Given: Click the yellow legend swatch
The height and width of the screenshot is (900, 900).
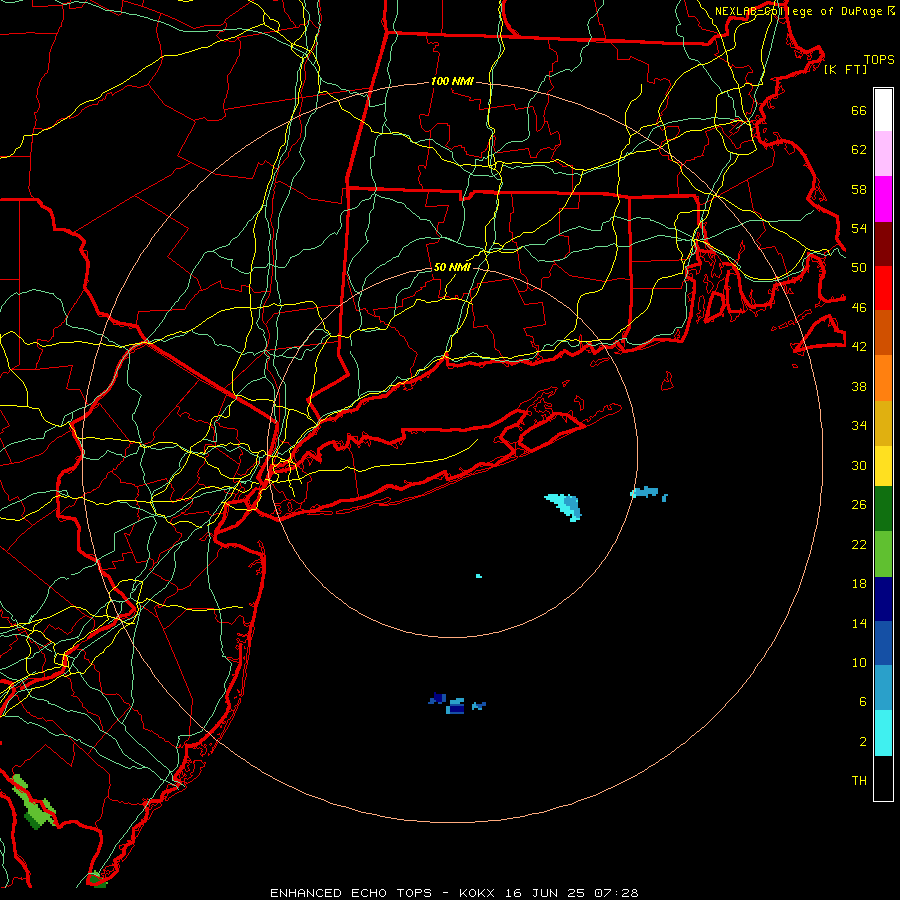Looking at the screenshot, I should pos(883,465).
